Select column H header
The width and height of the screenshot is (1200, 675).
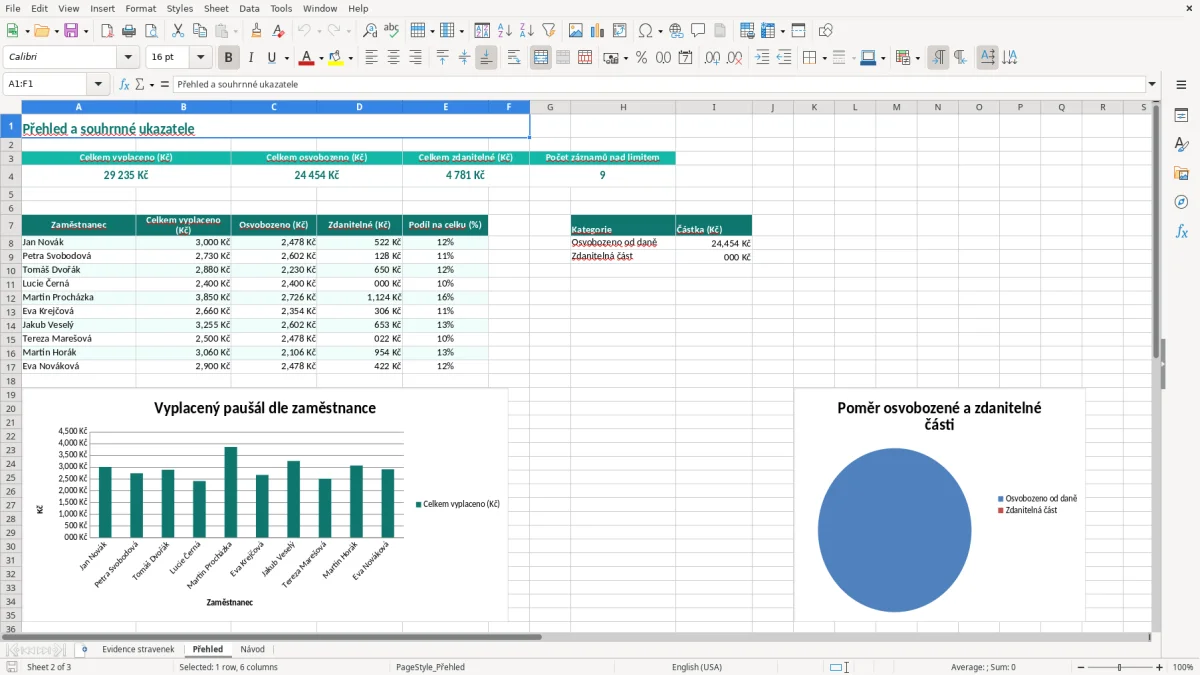[x=623, y=107]
